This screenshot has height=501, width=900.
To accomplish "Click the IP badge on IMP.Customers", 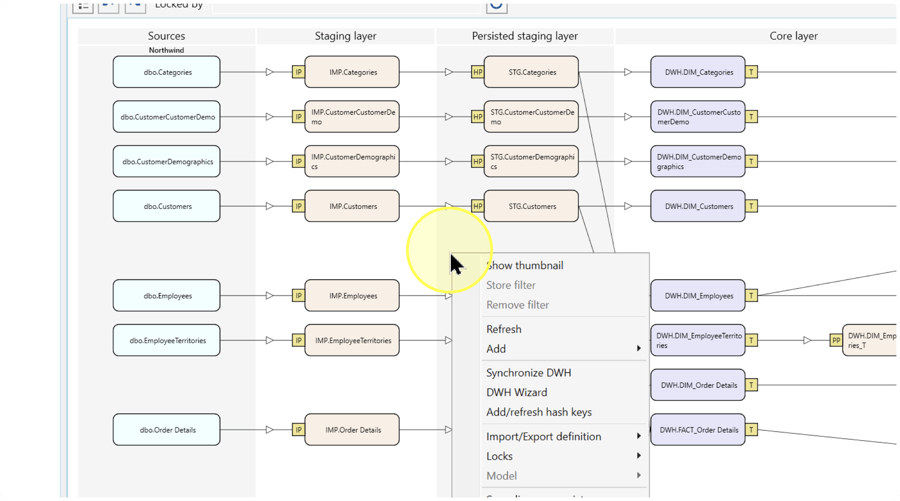I will pyautogui.click(x=298, y=207).
